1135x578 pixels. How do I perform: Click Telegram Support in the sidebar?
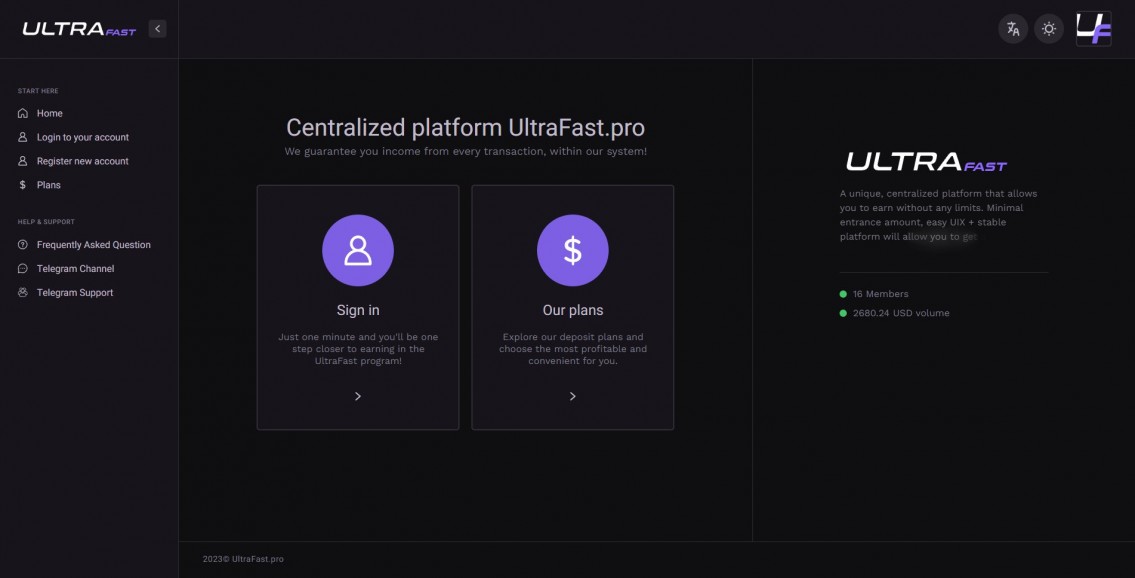point(75,293)
